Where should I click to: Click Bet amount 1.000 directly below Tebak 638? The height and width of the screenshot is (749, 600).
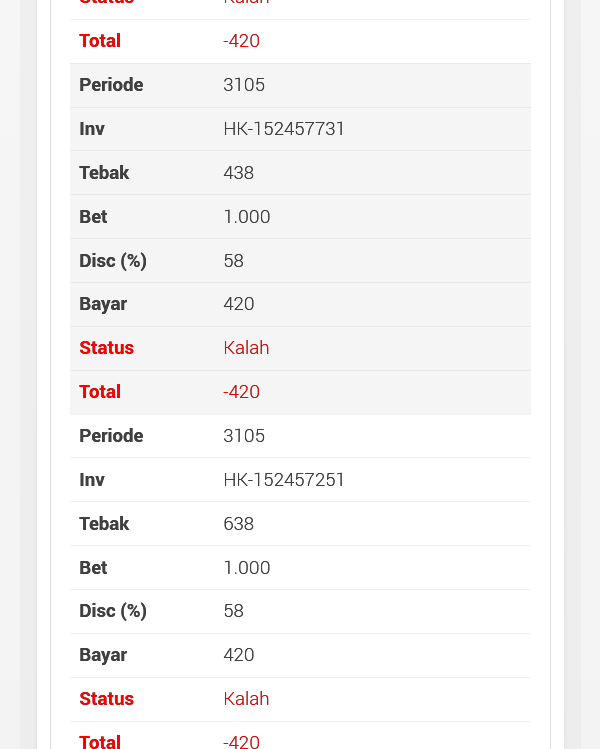(247, 568)
